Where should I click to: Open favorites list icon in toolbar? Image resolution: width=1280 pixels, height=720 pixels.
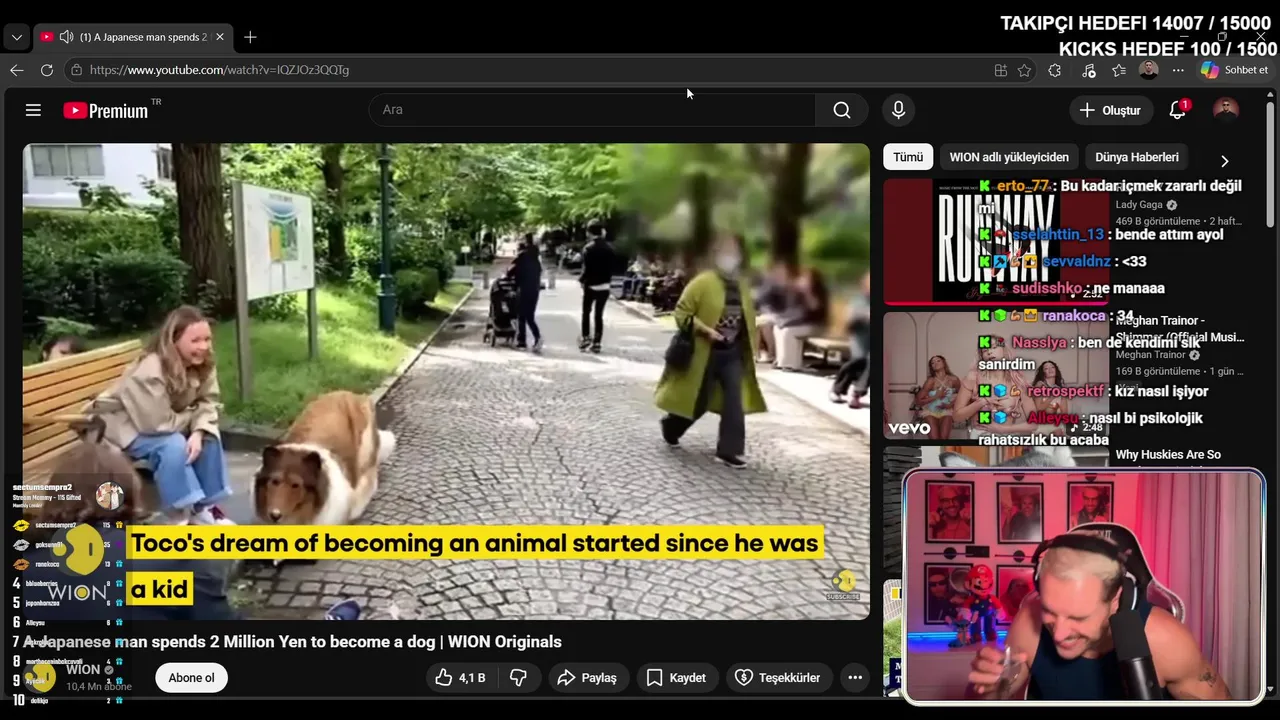1119,70
